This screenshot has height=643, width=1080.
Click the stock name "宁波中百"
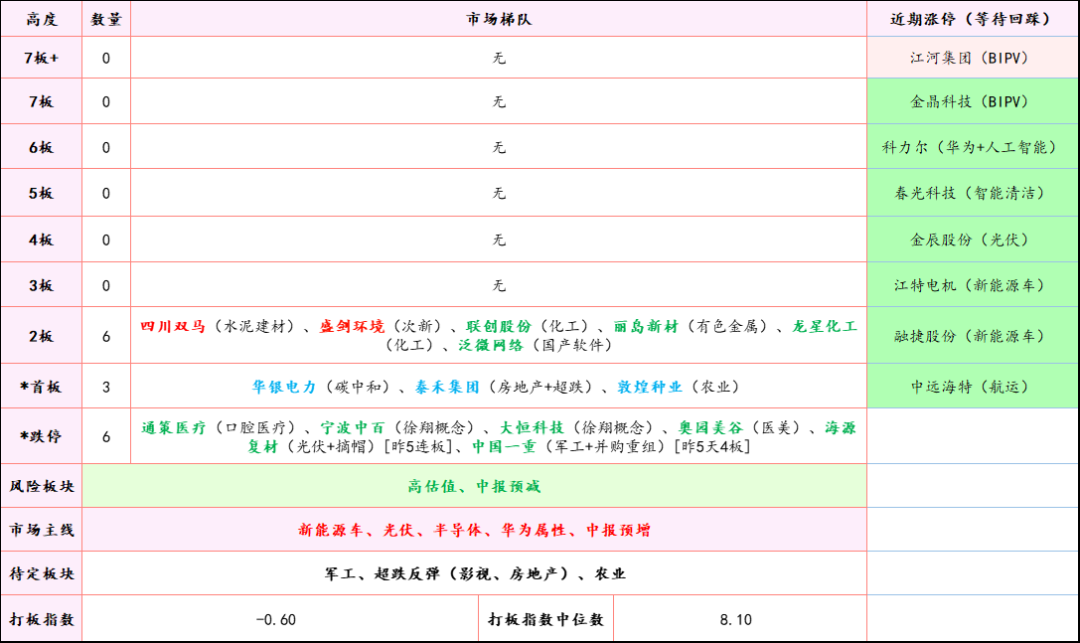click(x=352, y=428)
